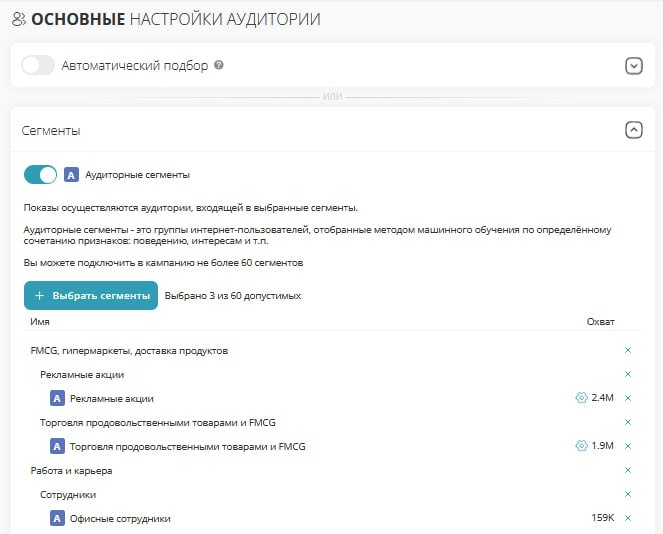Click the Выбрать сегменты button

pos(91,296)
